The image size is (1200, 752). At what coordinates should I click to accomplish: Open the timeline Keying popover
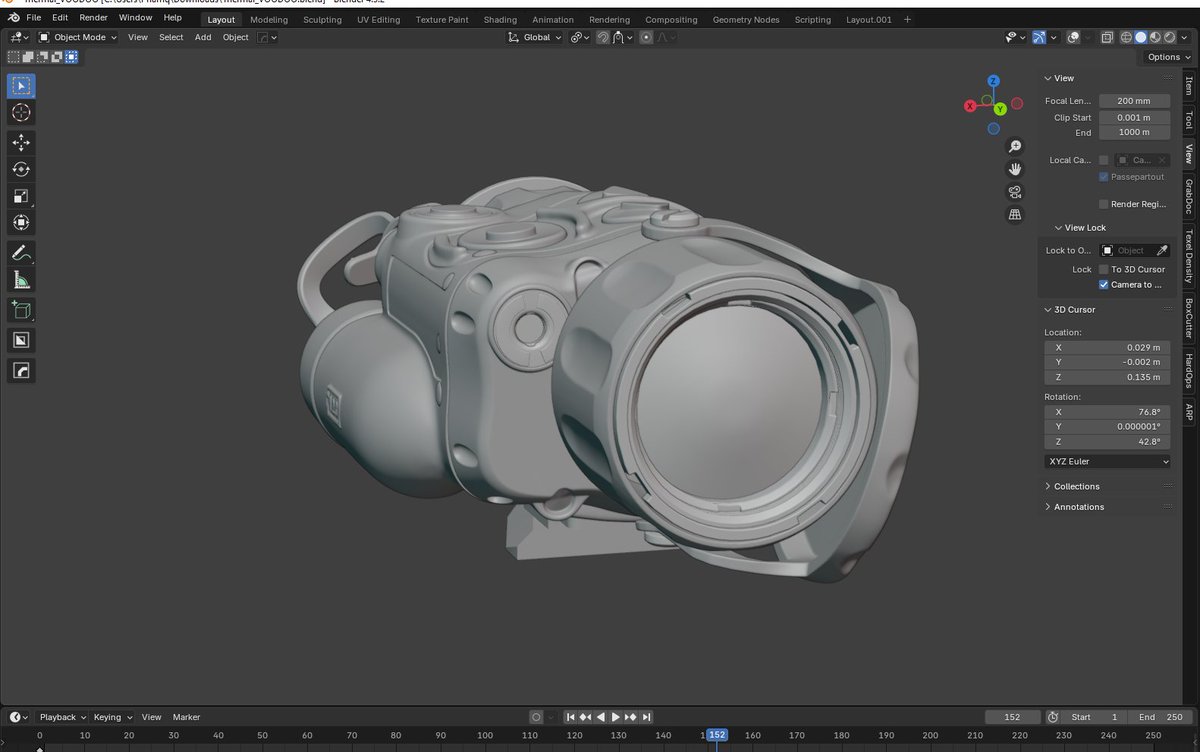click(112, 717)
